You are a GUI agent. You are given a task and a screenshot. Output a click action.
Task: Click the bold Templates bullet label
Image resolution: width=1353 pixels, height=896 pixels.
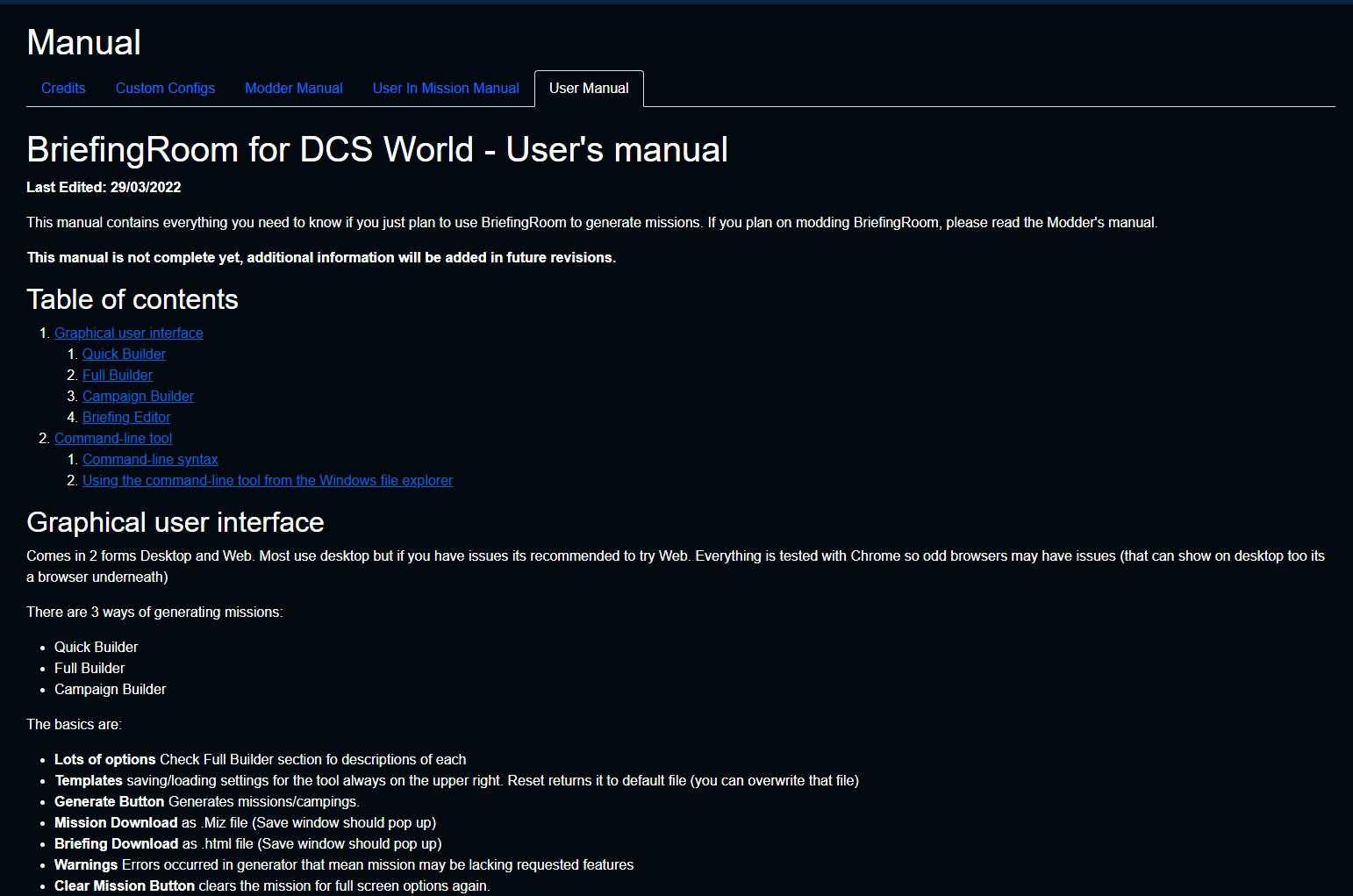click(x=89, y=781)
